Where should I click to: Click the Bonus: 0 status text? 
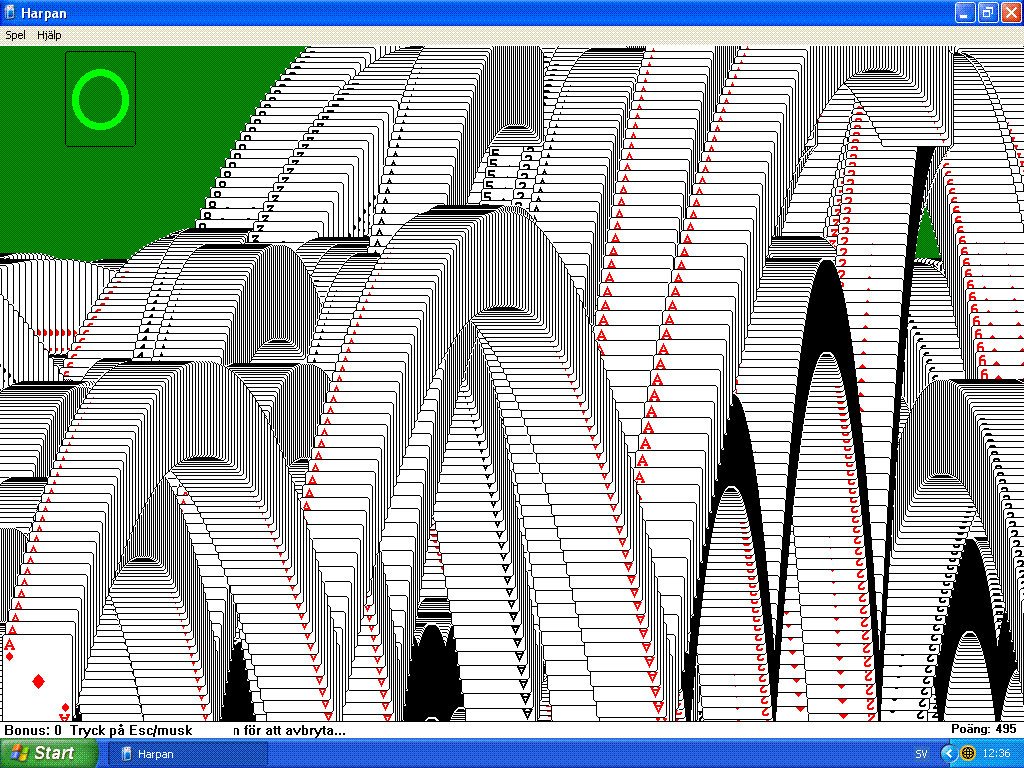point(33,730)
